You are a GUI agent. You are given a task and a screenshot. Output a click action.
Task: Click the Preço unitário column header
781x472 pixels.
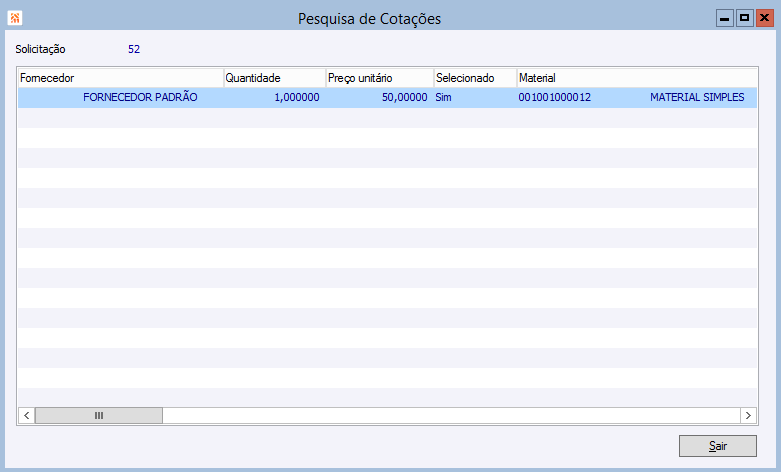[x=380, y=78]
